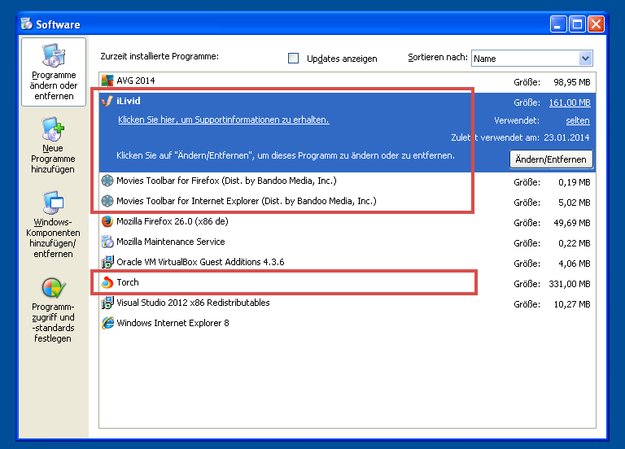Click the 'Zurzeit installierte Programme:' label
This screenshot has height=449, width=625.
pyautogui.click(x=159, y=56)
